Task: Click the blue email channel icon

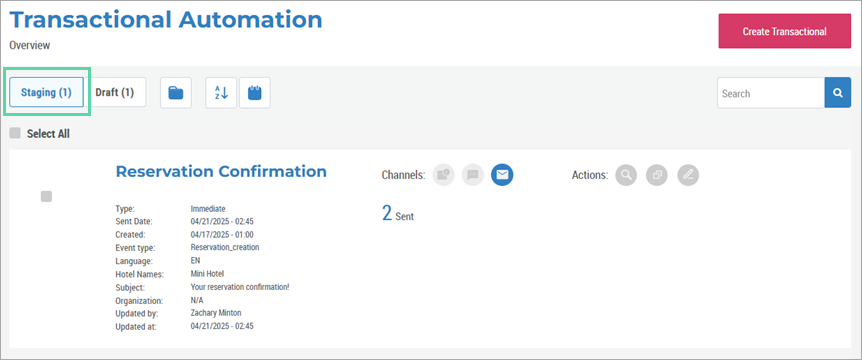Action: pyautogui.click(x=502, y=175)
